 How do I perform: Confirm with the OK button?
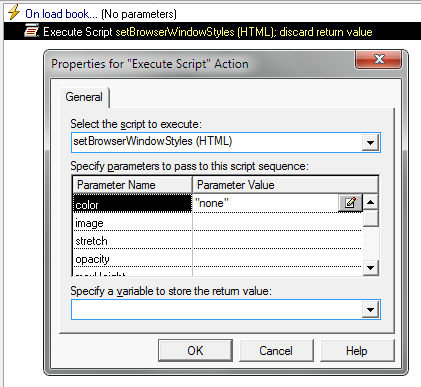(195, 351)
